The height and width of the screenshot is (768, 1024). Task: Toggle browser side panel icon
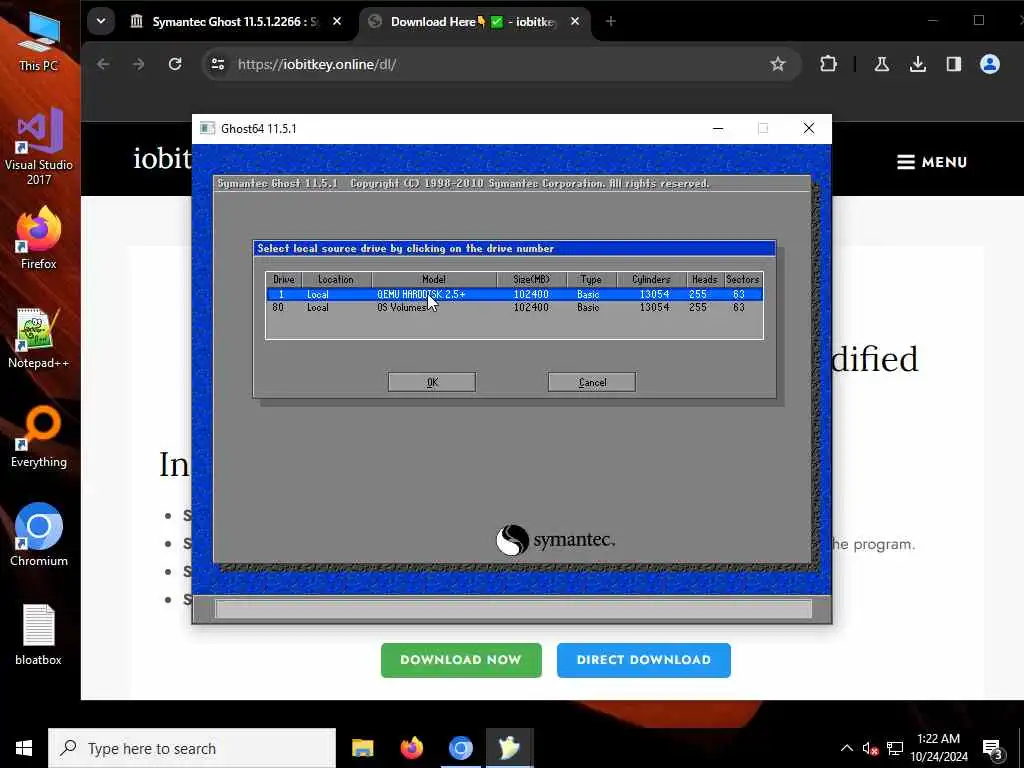pos(953,64)
